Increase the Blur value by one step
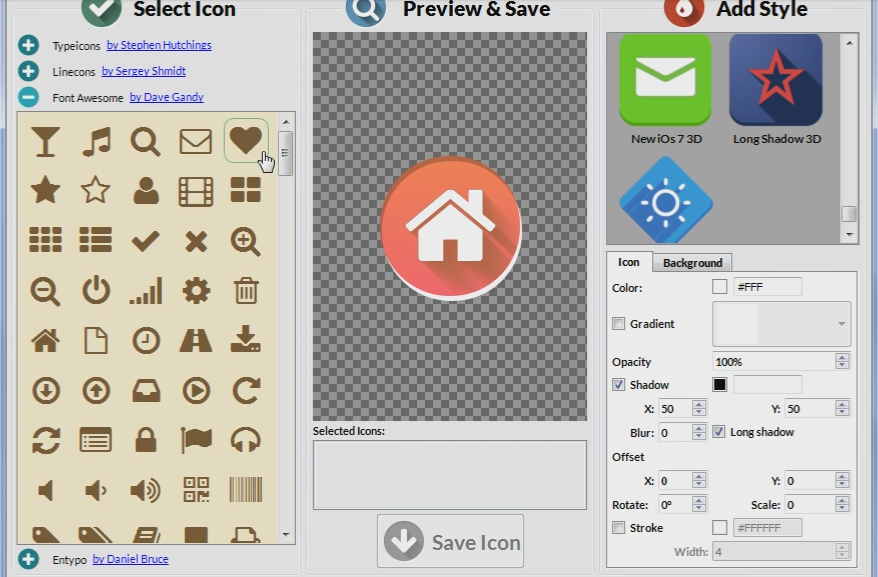This screenshot has width=878, height=577. click(x=698, y=428)
